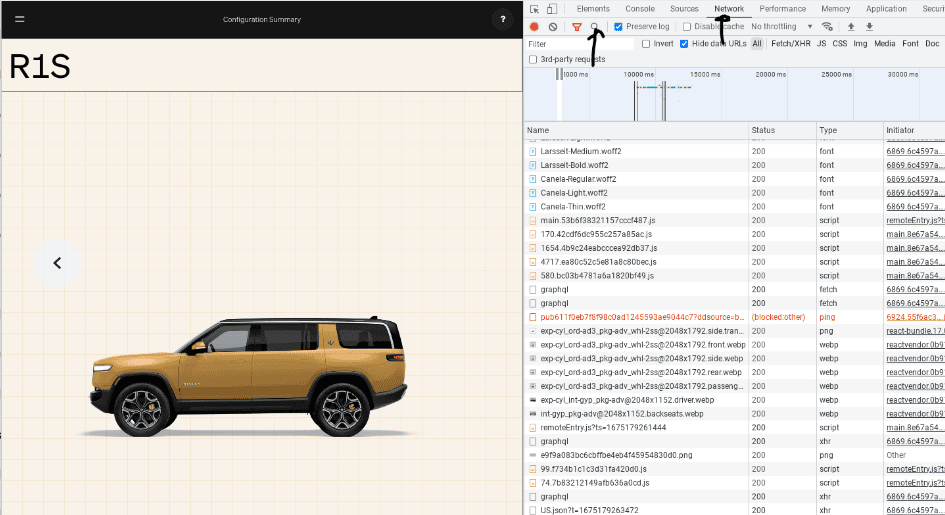Open the Memory tab

[x=835, y=9]
